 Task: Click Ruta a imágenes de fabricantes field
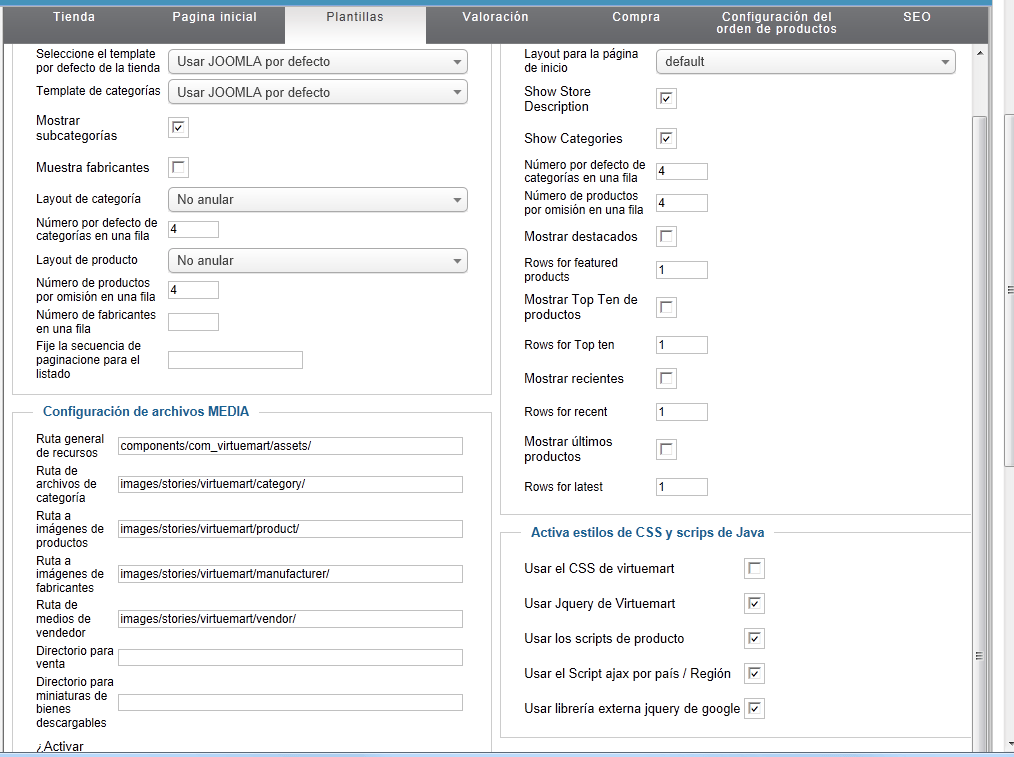[290, 574]
